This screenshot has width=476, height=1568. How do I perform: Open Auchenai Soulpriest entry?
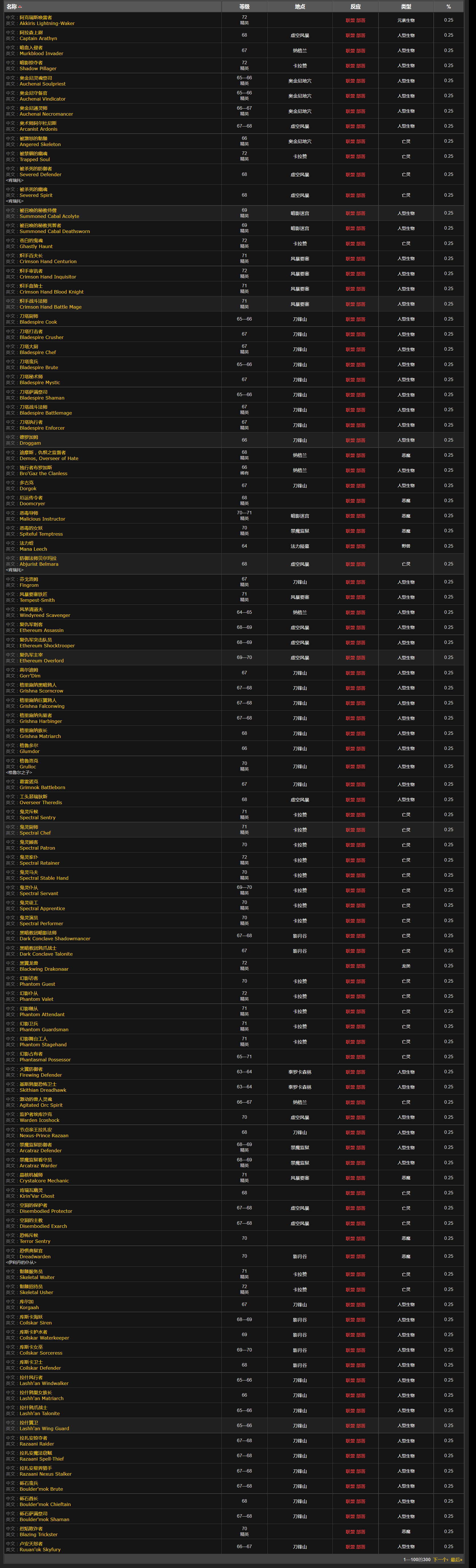[43, 84]
